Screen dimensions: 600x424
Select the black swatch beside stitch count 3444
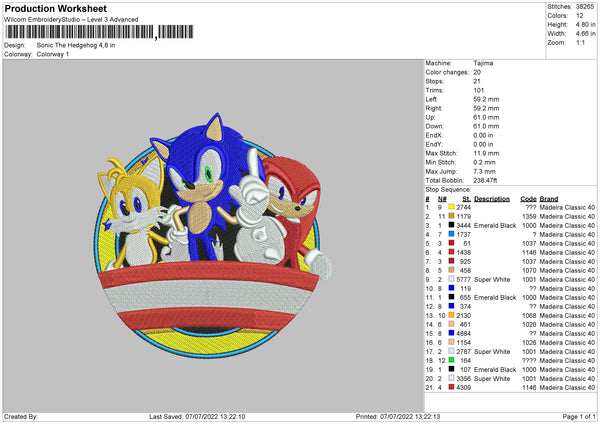click(451, 225)
